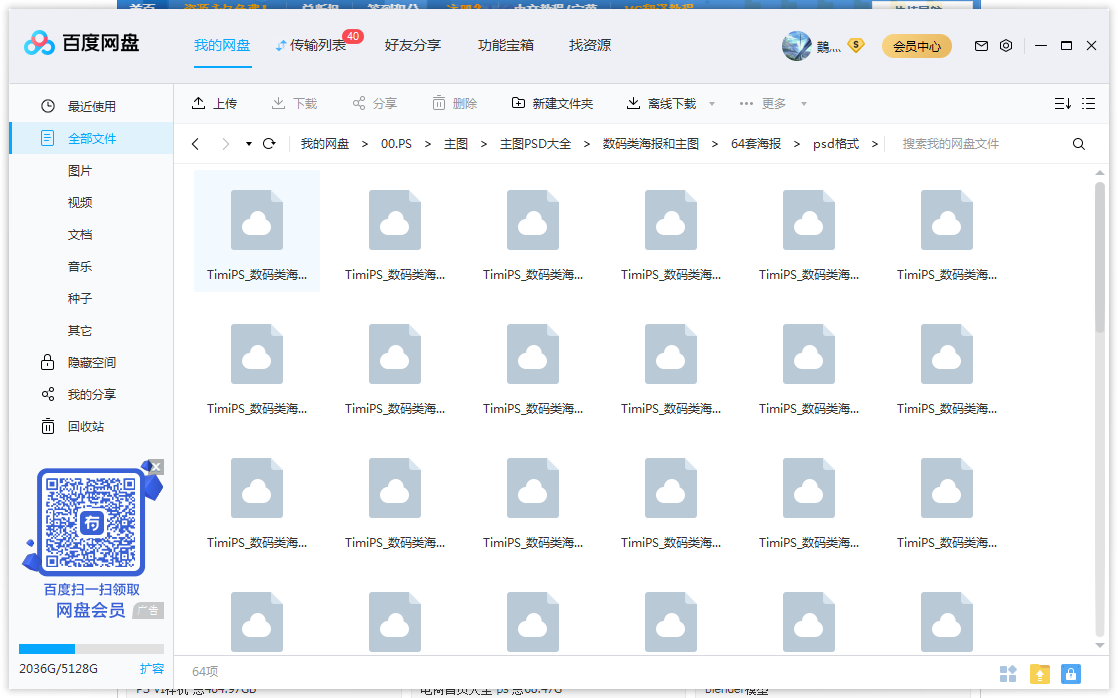This screenshot has height=698, width=1118.
Task: Click the 下载 download button
Action: coord(294,103)
